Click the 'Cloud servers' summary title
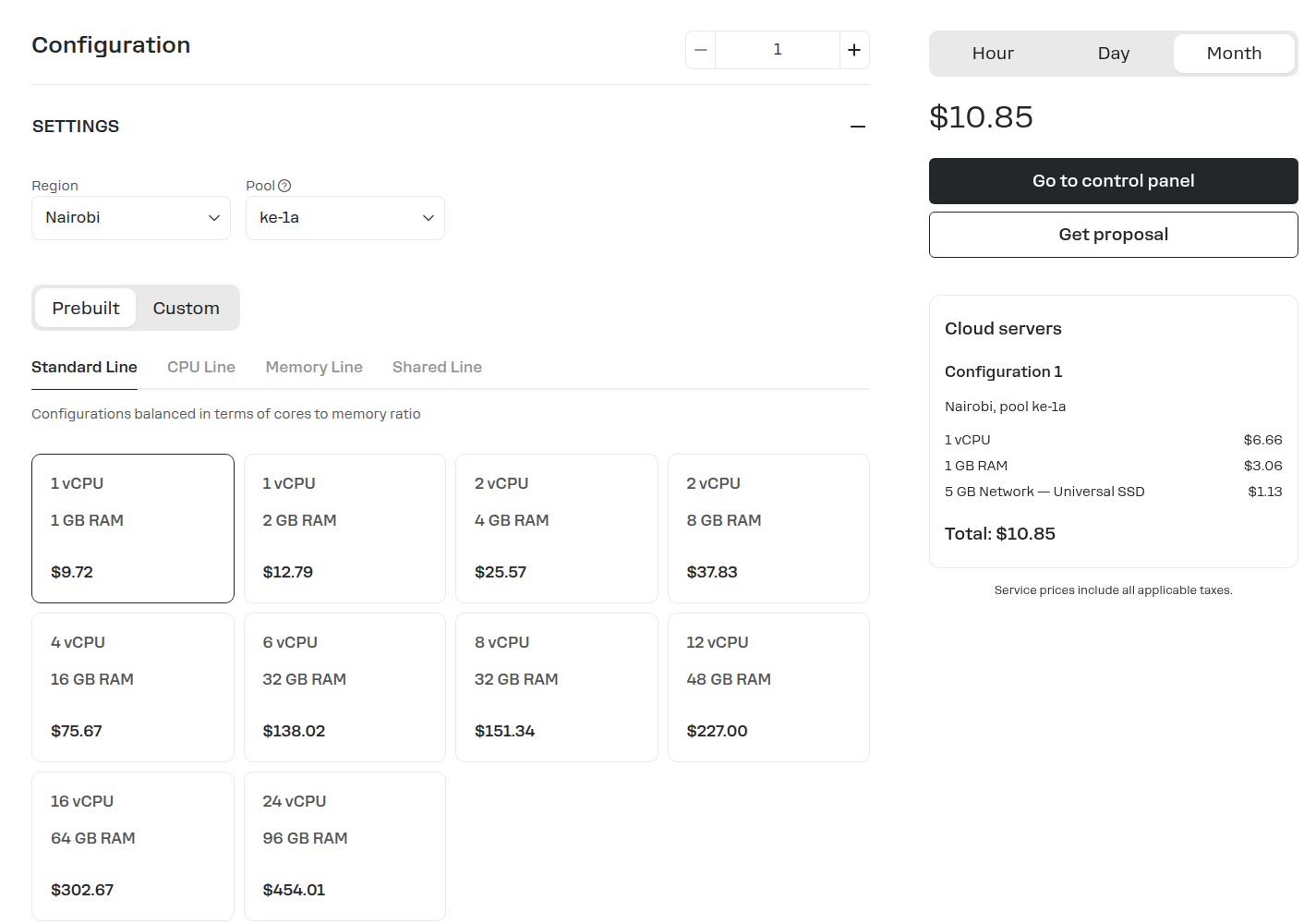This screenshot has width=1316, height=924. (1003, 329)
